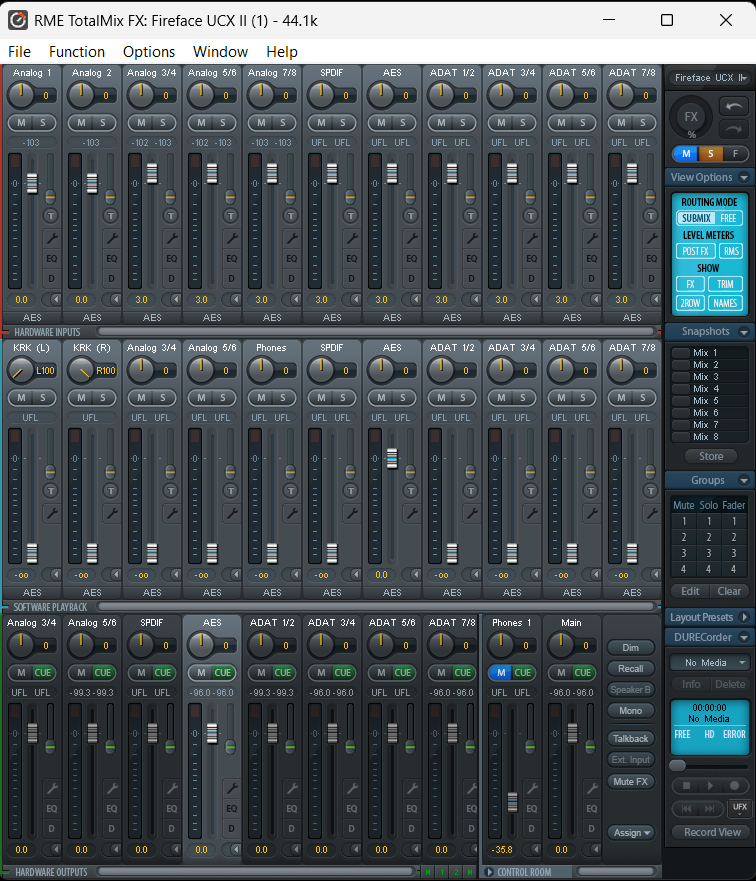The height and width of the screenshot is (881, 756).
Task: Click the KRK (L) pan knob
Action: pyautogui.click(x=20, y=370)
